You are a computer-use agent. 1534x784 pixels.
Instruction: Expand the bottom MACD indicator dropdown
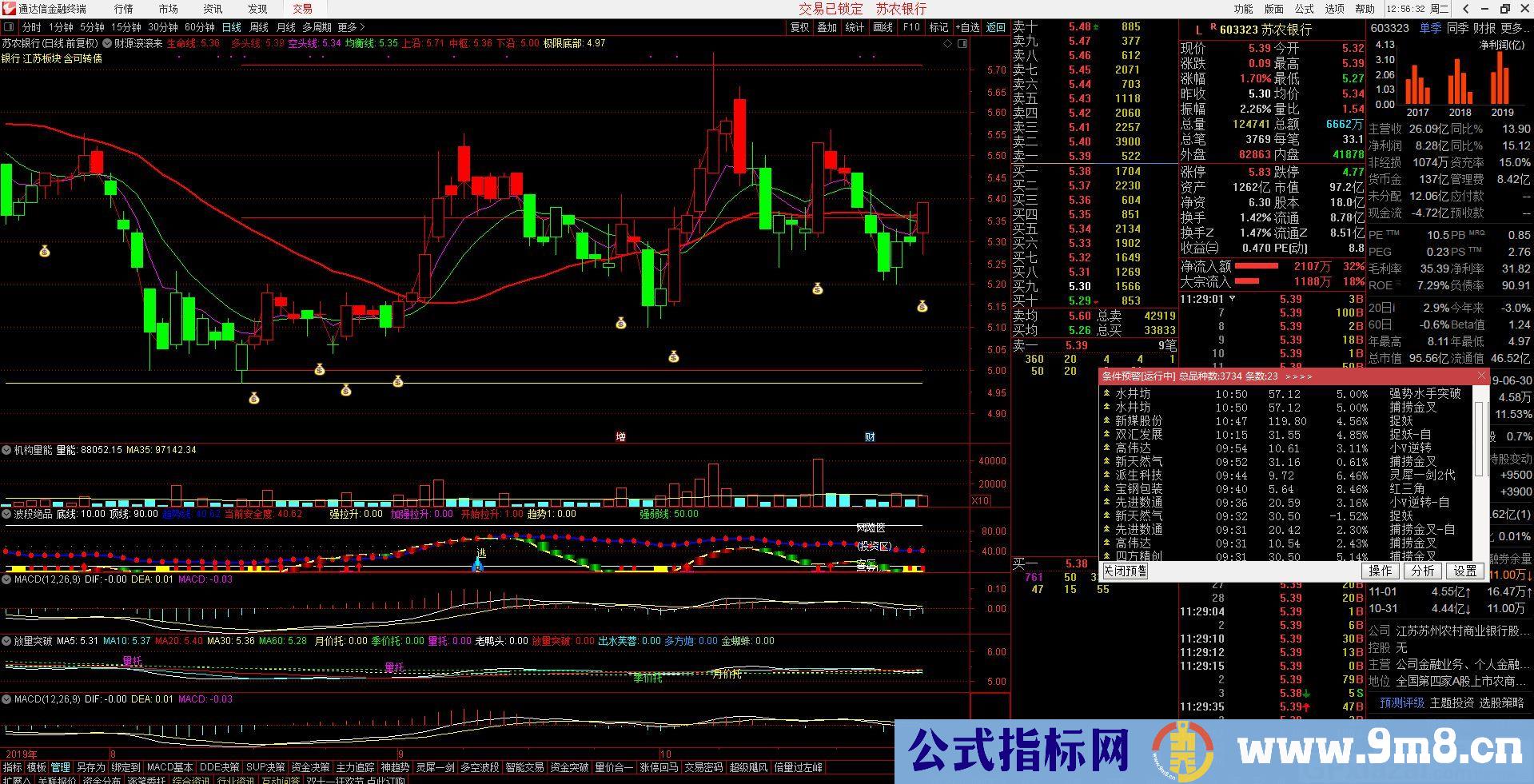7,699
